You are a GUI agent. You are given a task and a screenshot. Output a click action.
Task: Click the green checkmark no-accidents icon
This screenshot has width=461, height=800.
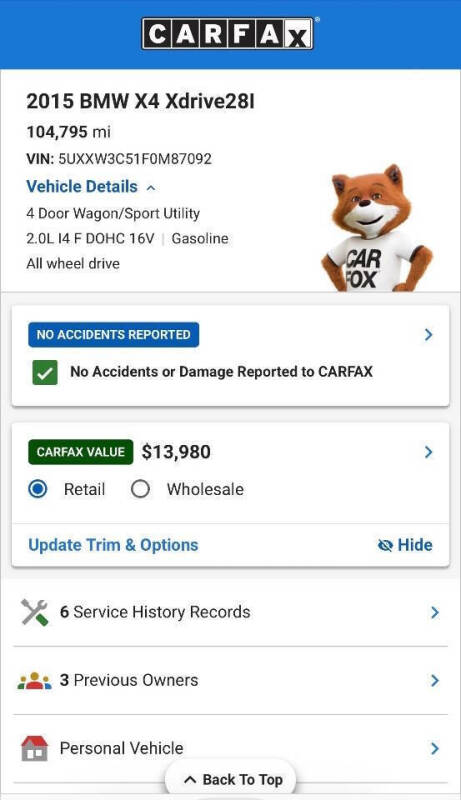[45, 372]
